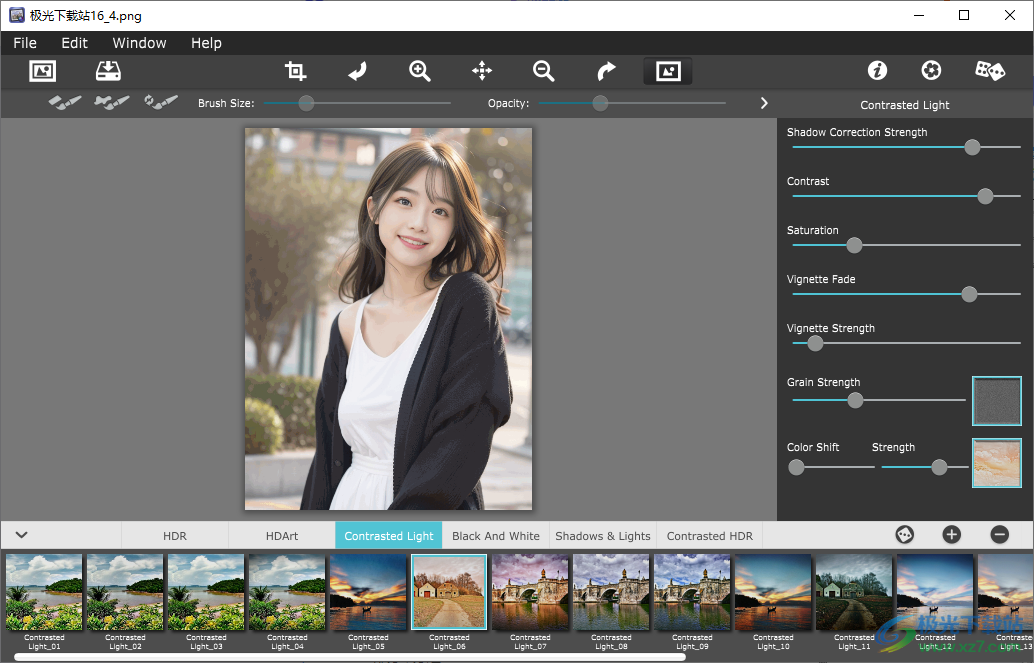
Task: Select the Crop tool
Action: tap(295, 71)
